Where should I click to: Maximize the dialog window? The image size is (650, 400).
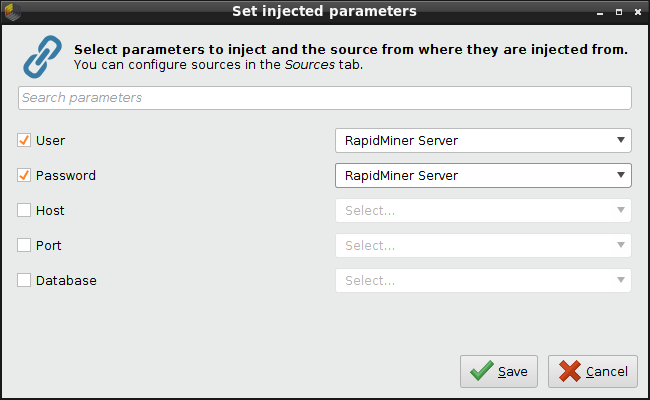click(618, 12)
